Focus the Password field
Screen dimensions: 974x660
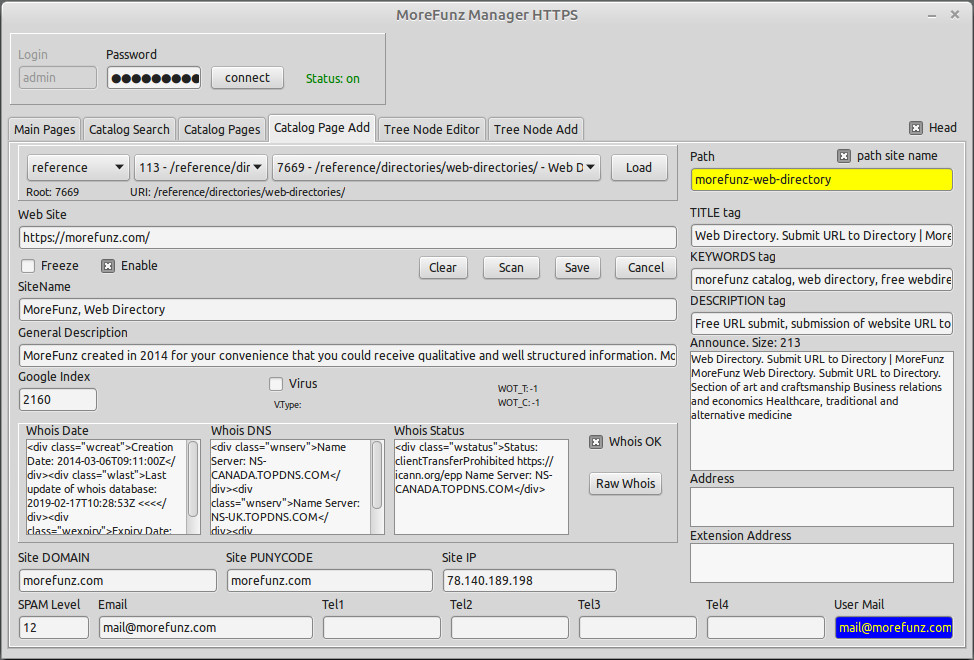point(154,78)
